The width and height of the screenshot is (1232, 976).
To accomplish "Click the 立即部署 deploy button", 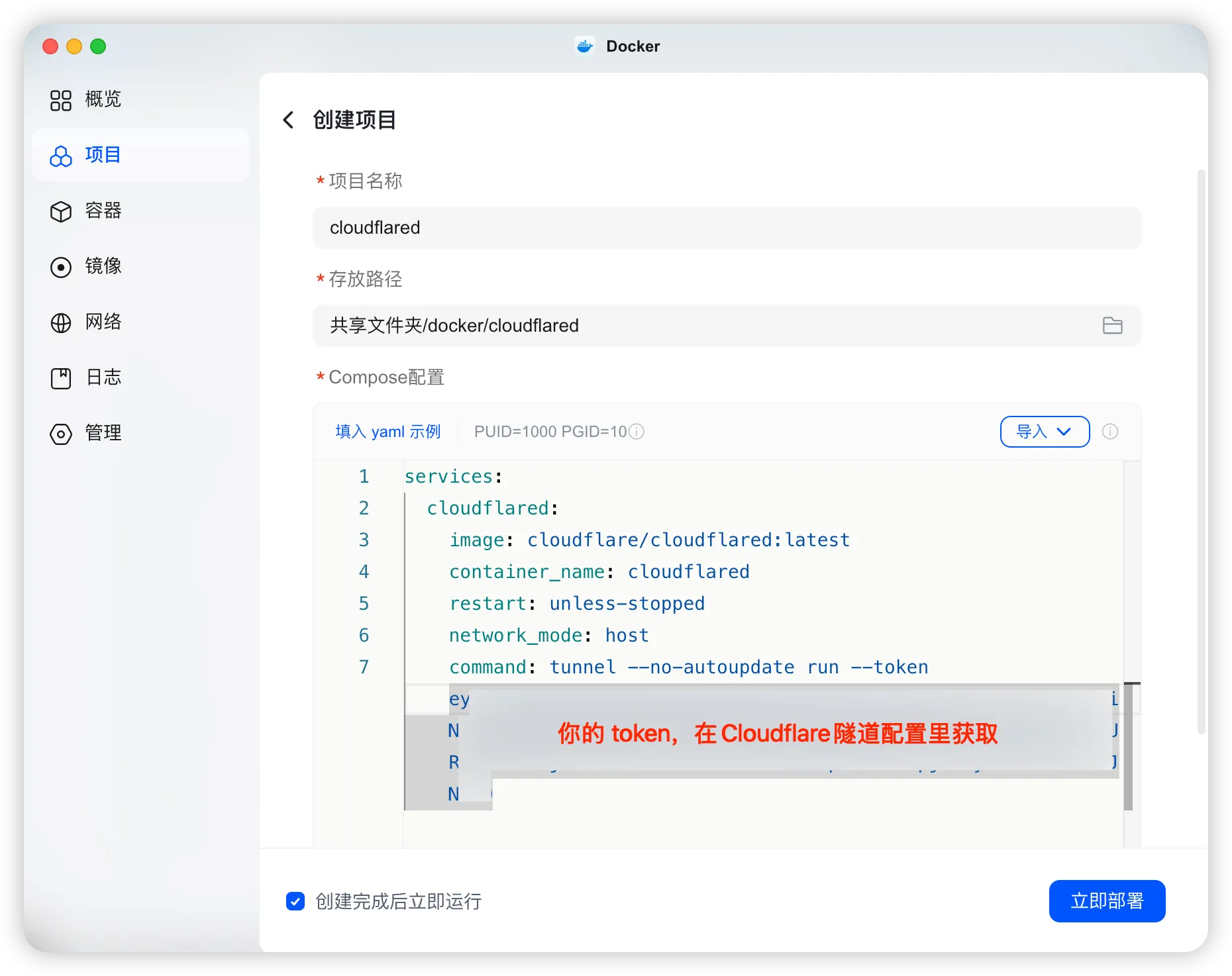I will pos(1107,901).
